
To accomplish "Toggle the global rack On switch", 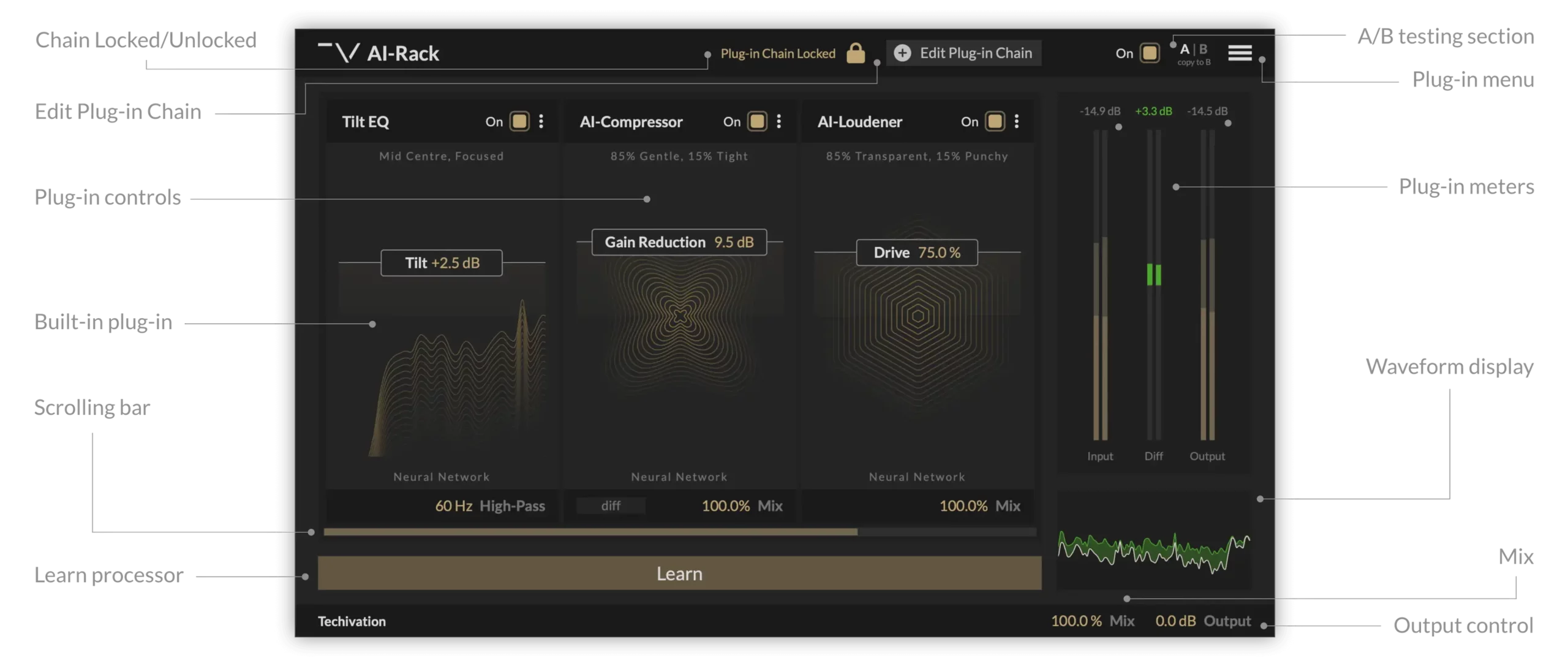I will [x=1150, y=53].
